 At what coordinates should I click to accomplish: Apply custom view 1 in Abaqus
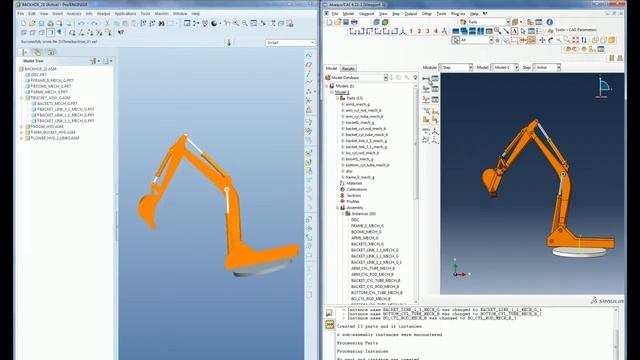[411, 31]
